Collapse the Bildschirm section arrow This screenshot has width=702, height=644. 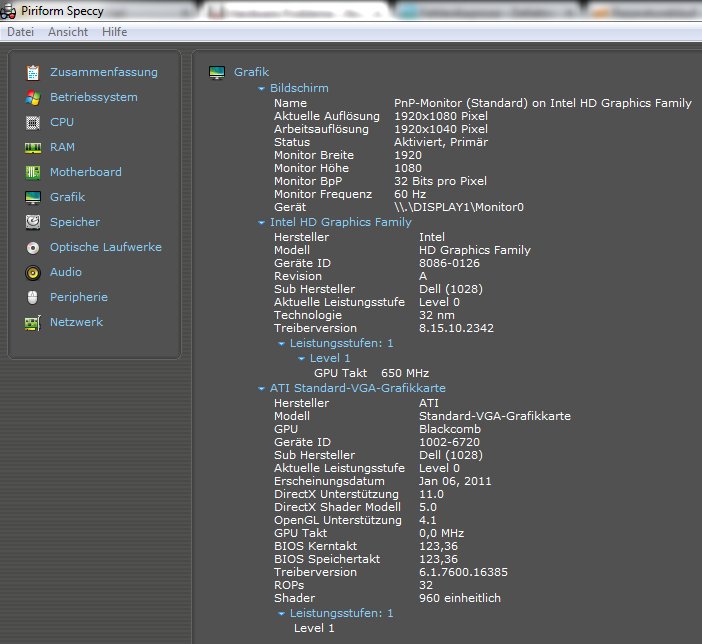pyautogui.click(x=261, y=89)
